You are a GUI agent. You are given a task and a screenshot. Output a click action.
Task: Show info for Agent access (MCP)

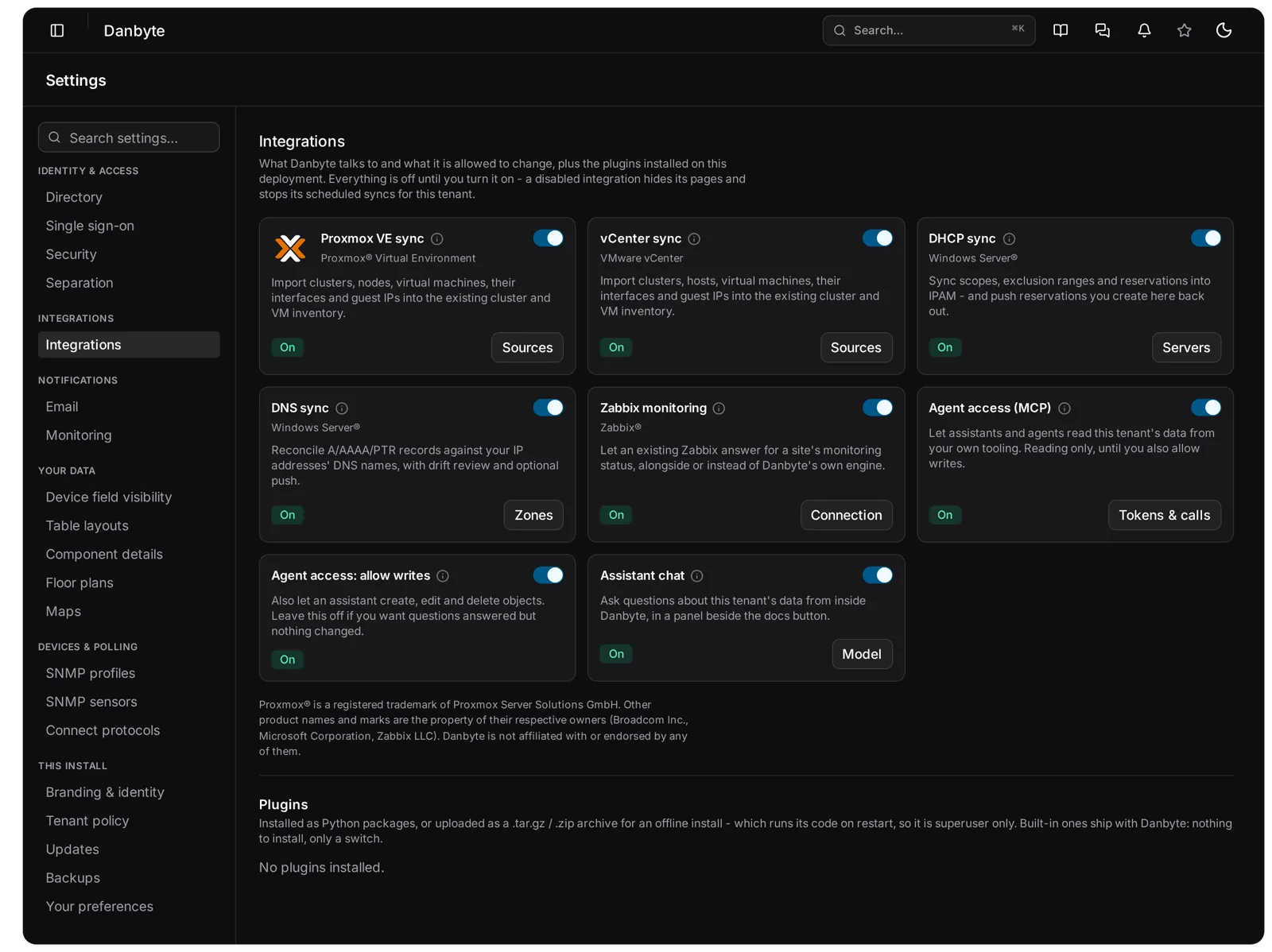coord(1064,408)
